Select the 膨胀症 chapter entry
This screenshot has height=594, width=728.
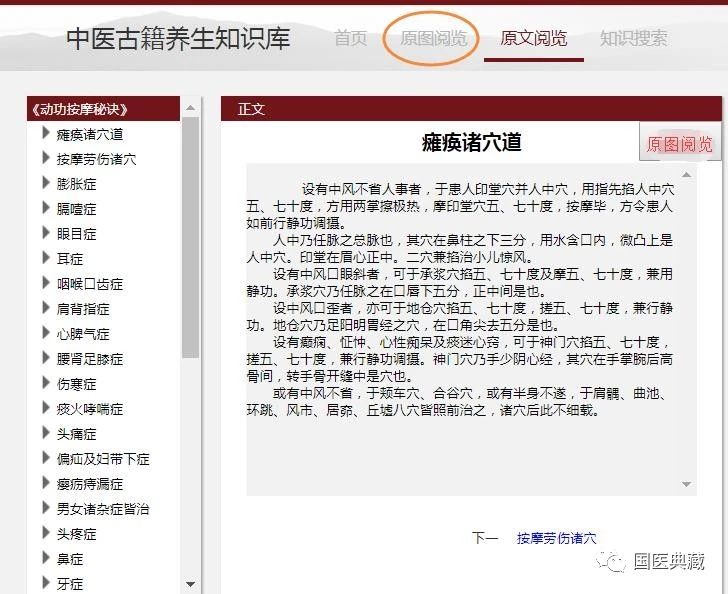[76, 184]
